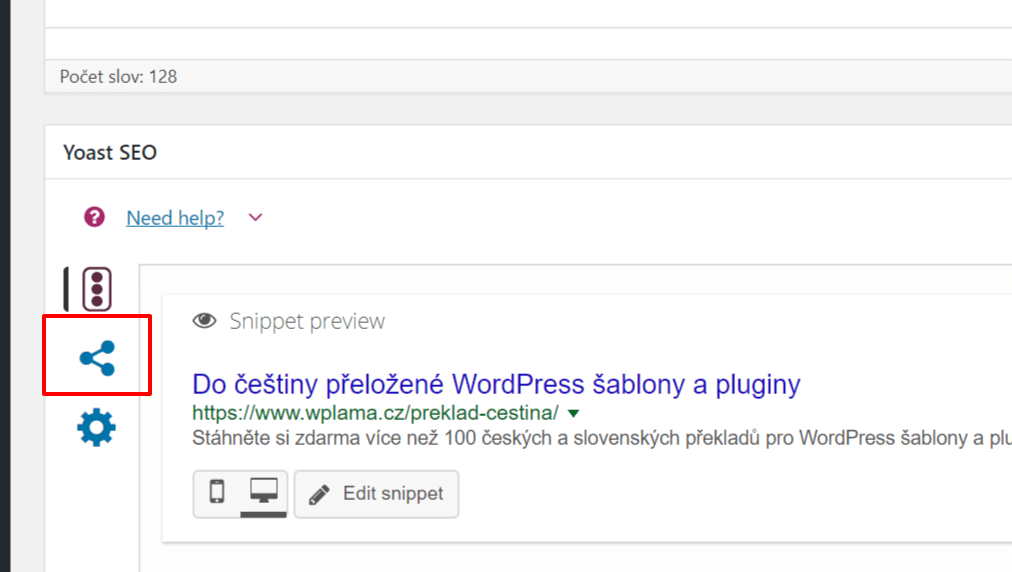
Task: Click the pencil icon on Edit snippet
Action: (319, 495)
